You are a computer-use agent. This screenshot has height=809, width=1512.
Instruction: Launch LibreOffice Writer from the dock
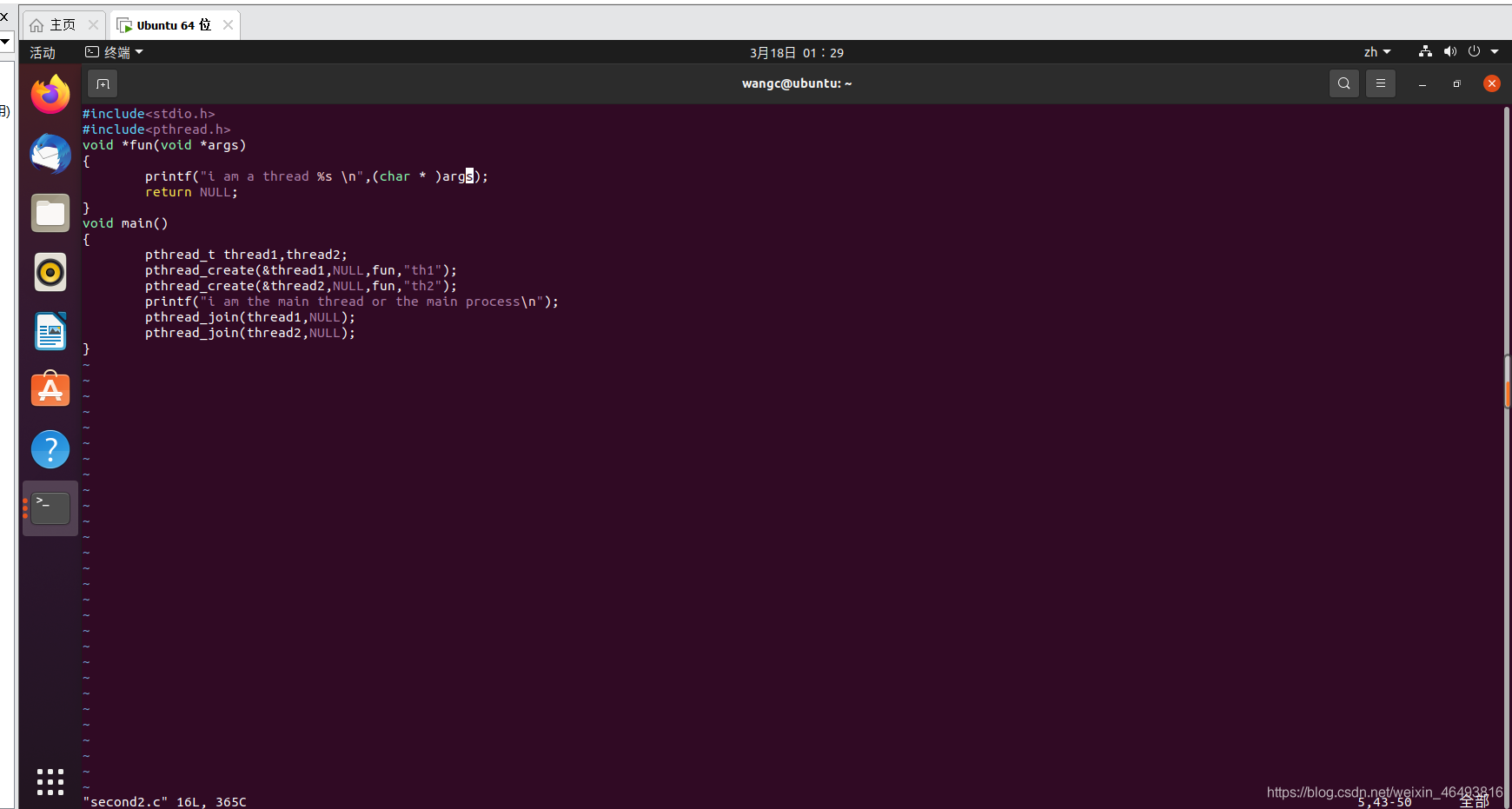point(50,331)
